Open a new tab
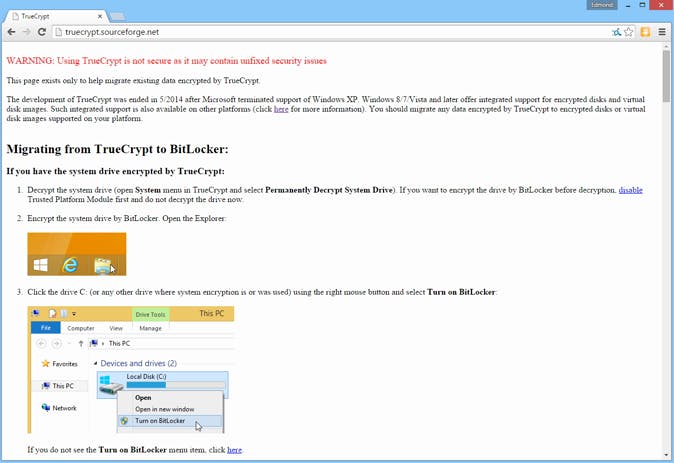Screen dimensions: 674x463 (117, 16)
